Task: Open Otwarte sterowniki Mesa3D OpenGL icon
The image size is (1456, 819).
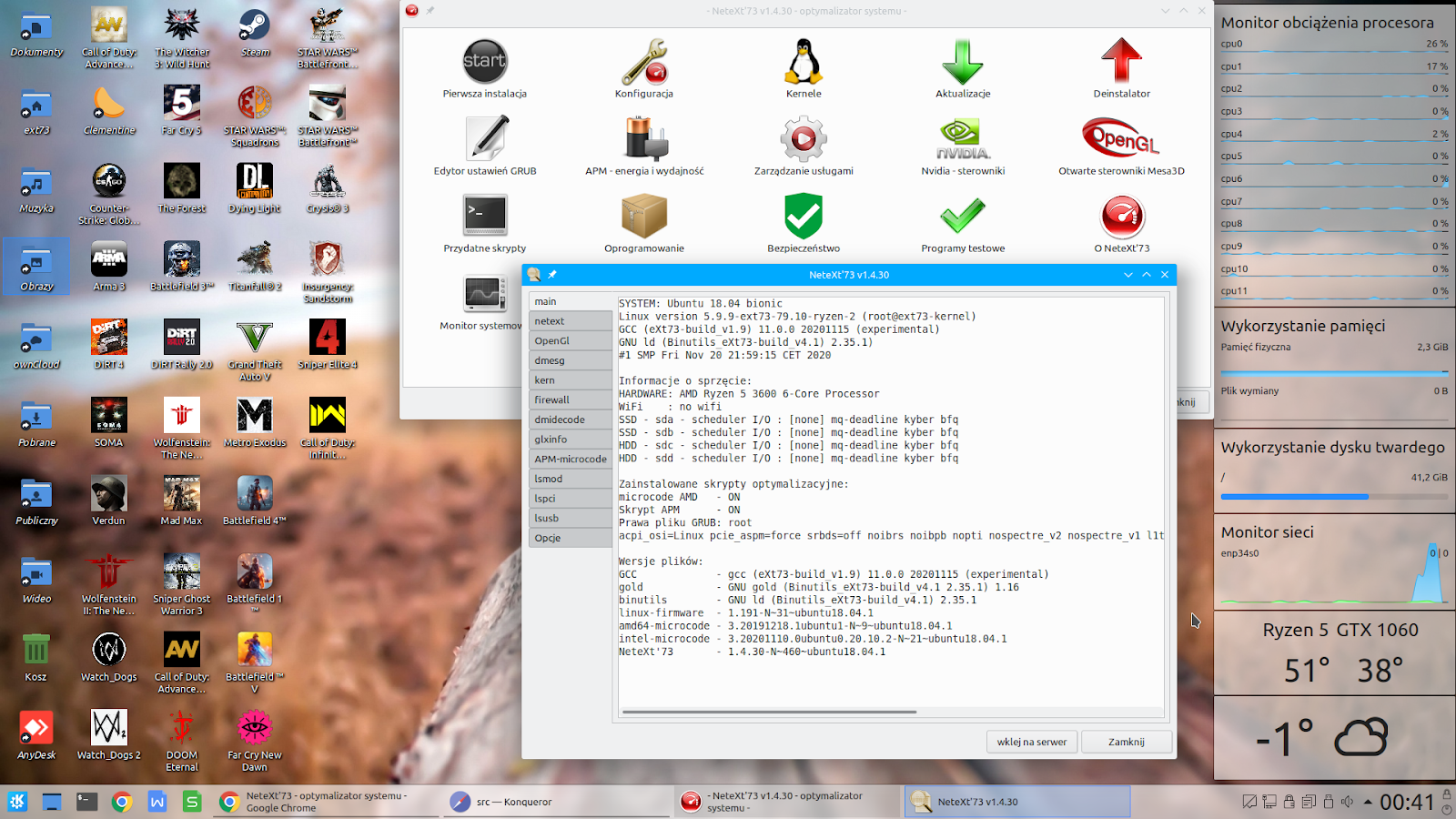Action: pos(1121,138)
